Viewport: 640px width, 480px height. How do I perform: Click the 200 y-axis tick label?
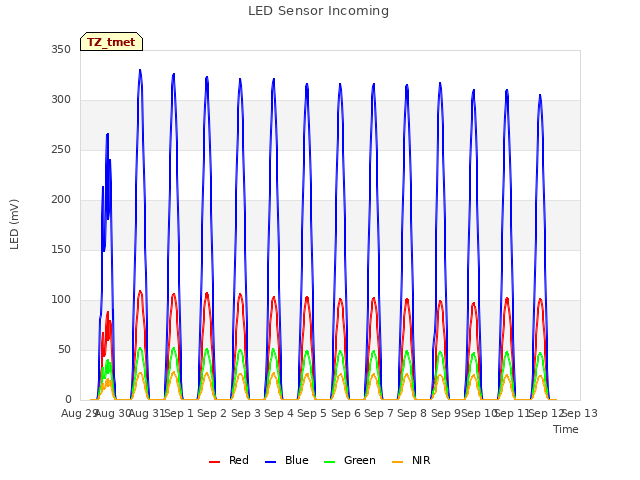pos(61,200)
